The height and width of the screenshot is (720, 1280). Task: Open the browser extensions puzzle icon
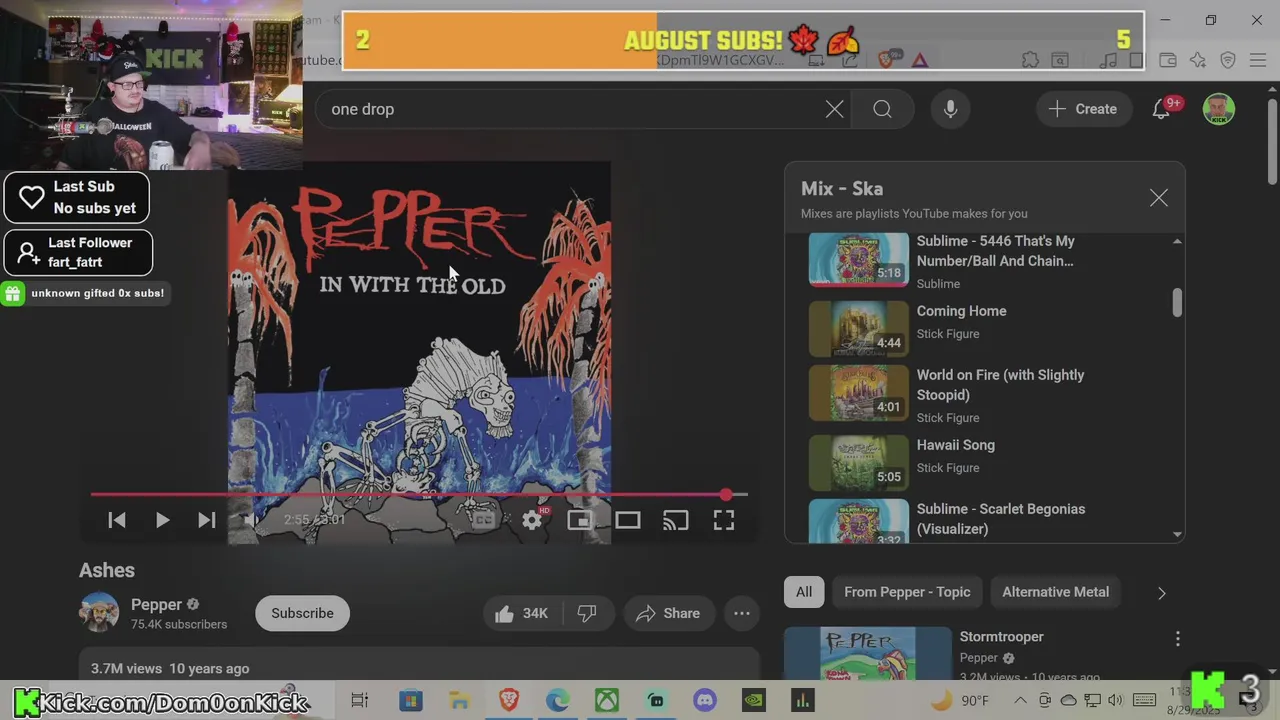1031,60
